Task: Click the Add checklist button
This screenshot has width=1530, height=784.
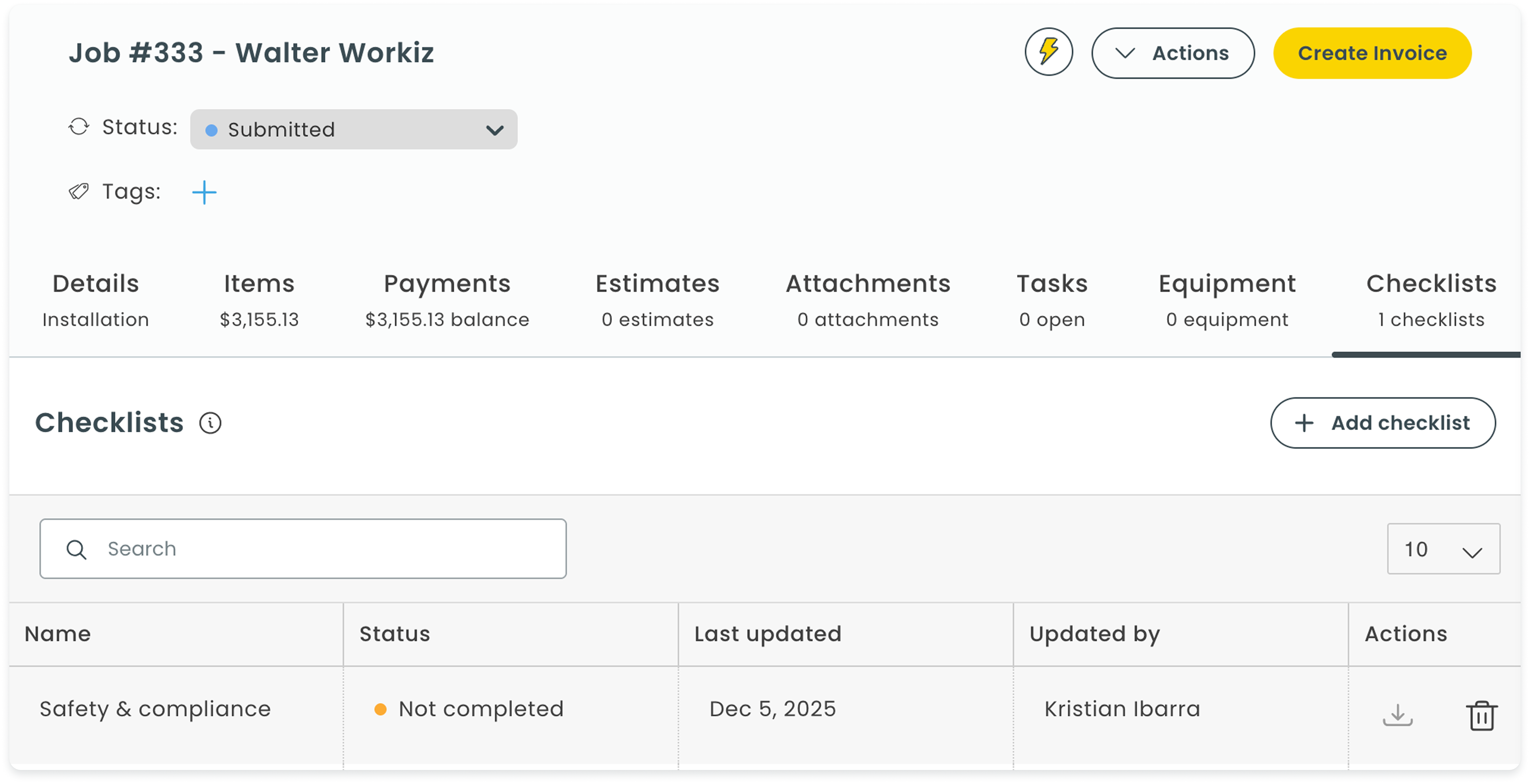Action: pos(1383,423)
